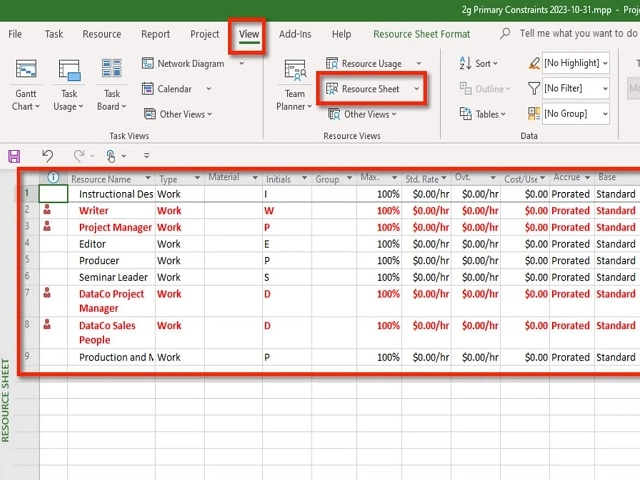Click the Save icon in quick access toolbar
Image resolution: width=640 pixels, height=480 pixels.
[x=14, y=156]
